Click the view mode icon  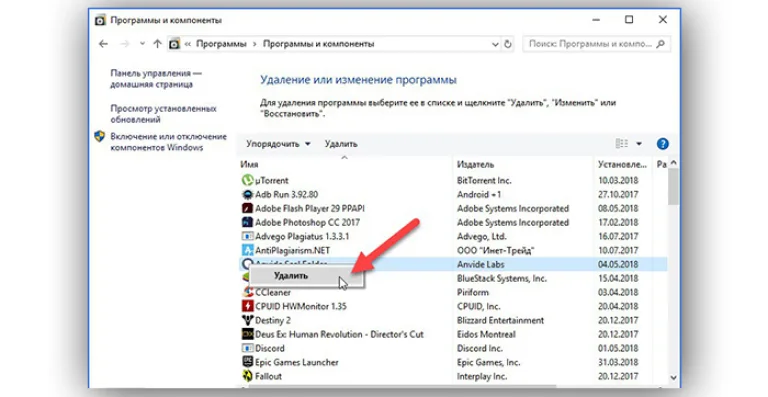click(x=622, y=143)
